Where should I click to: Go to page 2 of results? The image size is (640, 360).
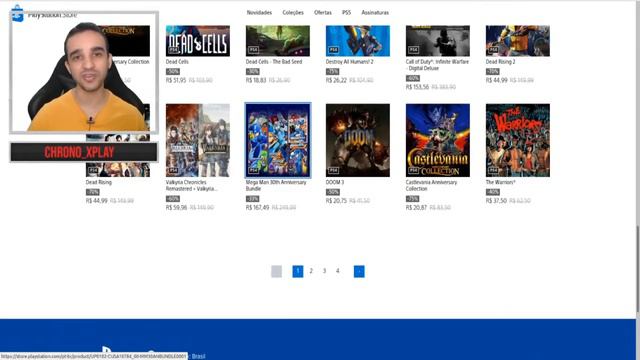coord(311,271)
